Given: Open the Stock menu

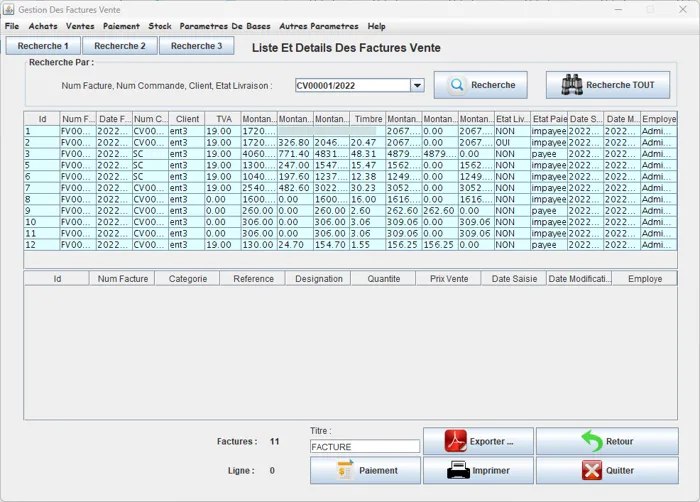Looking at the screenshot, I should point(160,26).
